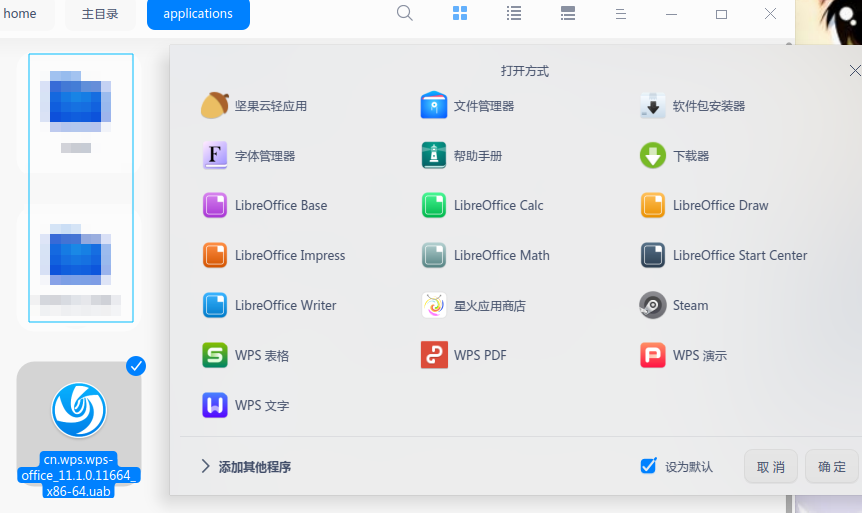Pick LibreOffice Impress icon

tap(214, 256)
